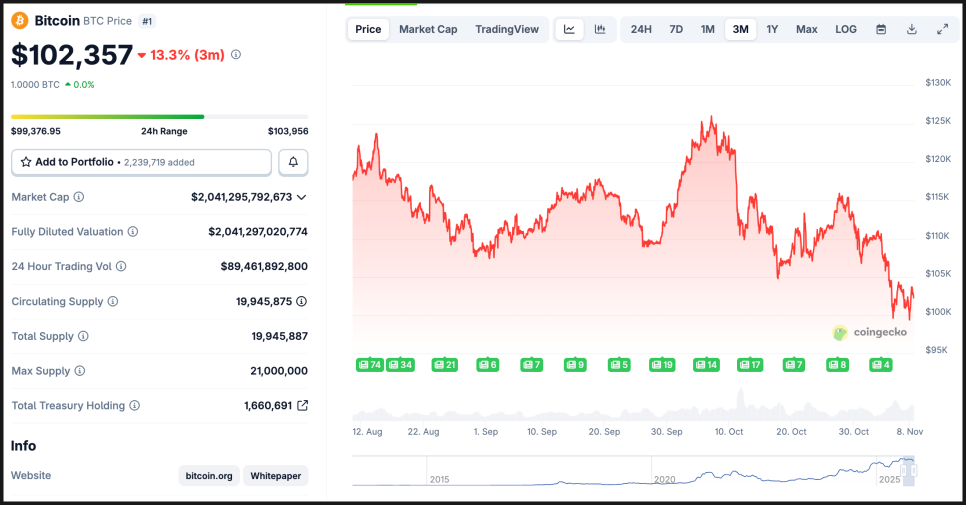
Task: Switch to line chart view icon
Action: click(569, 29)
